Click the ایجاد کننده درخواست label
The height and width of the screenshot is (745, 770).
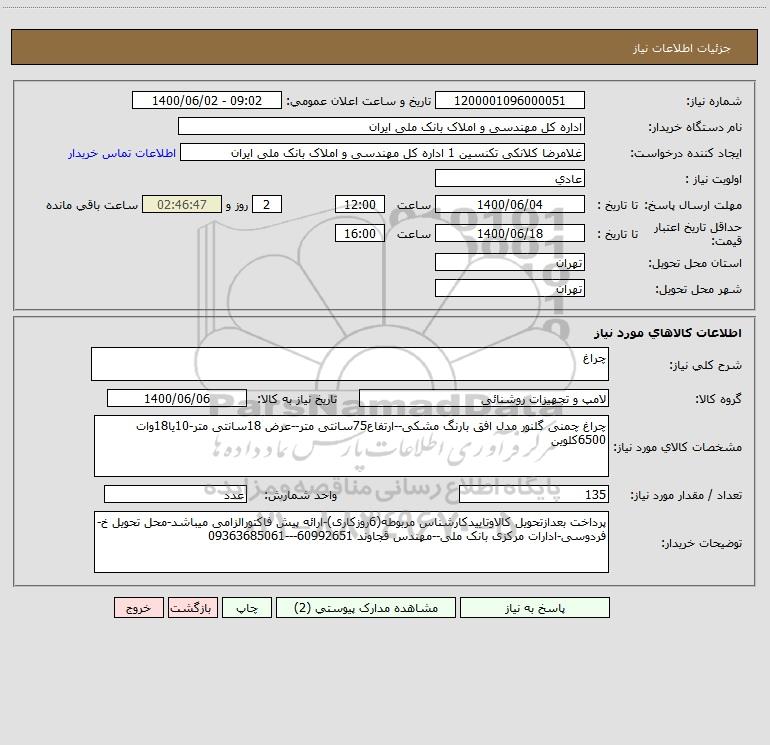tap(686, 154)
